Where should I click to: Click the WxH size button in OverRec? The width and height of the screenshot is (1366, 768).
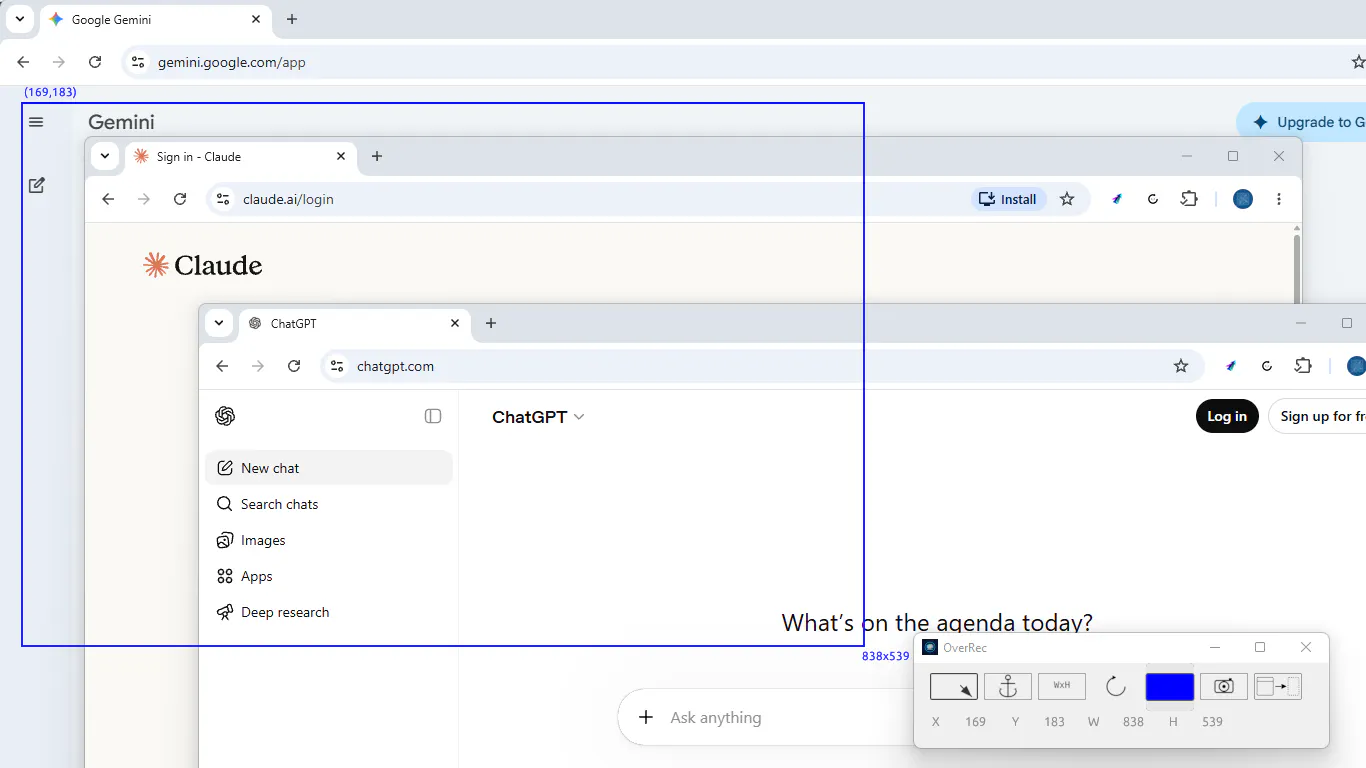pyautogui.click(x=1062, y=686)
